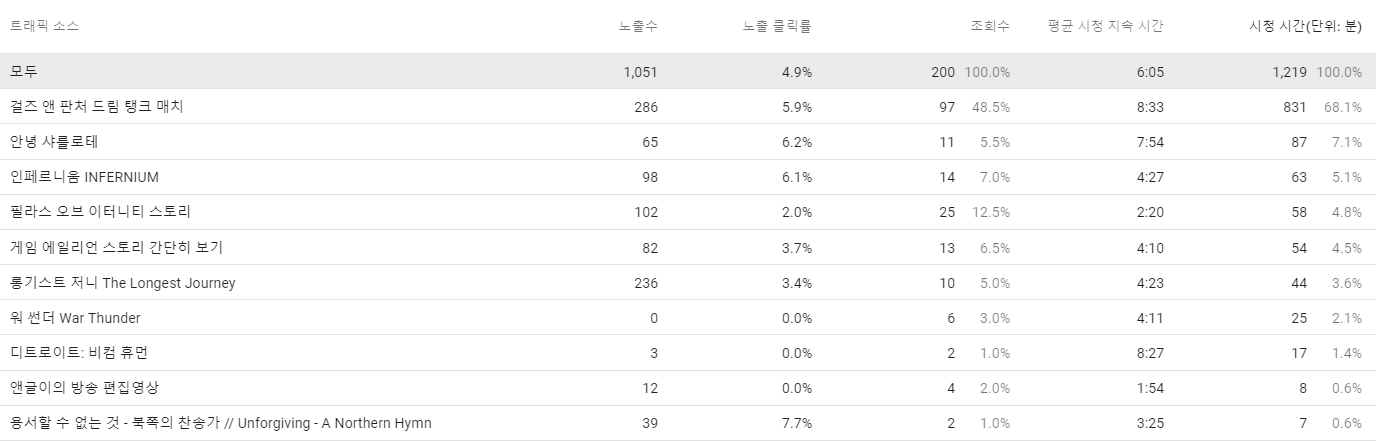Select 앤글이의 방송 편집영상 row

[x=84, y=388]
